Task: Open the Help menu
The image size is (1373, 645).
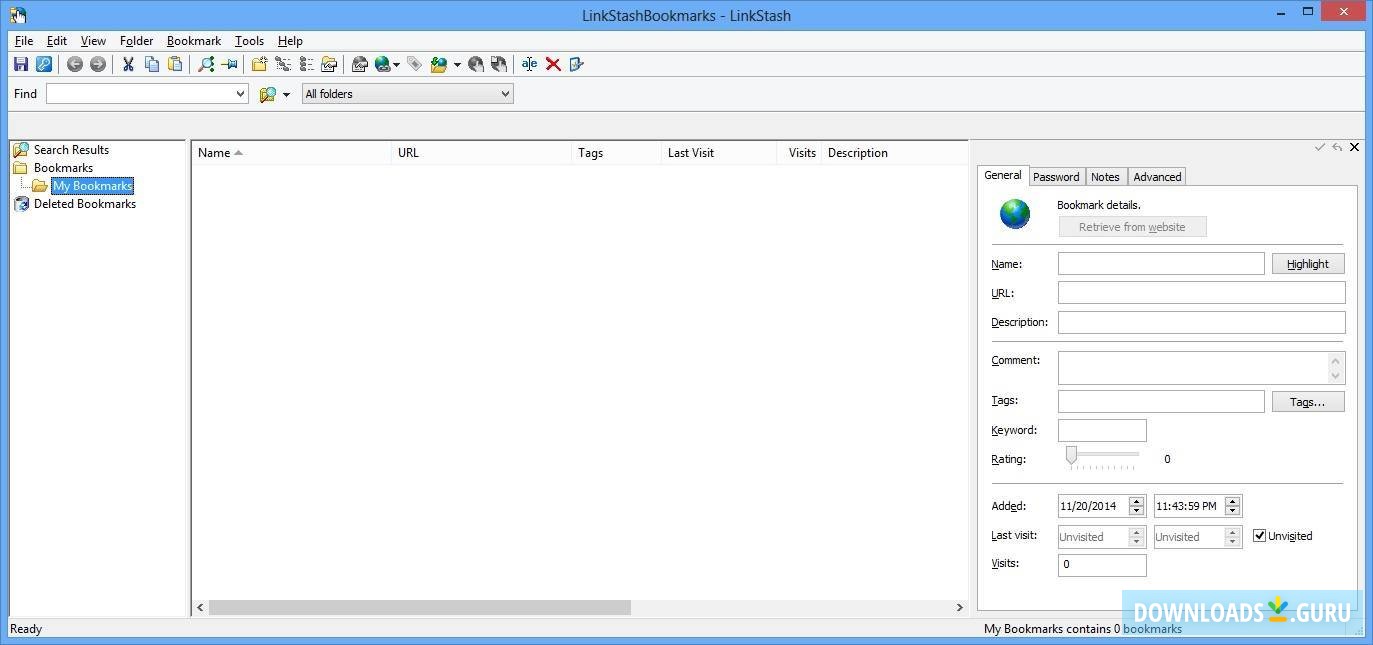Action: (290, 41)
